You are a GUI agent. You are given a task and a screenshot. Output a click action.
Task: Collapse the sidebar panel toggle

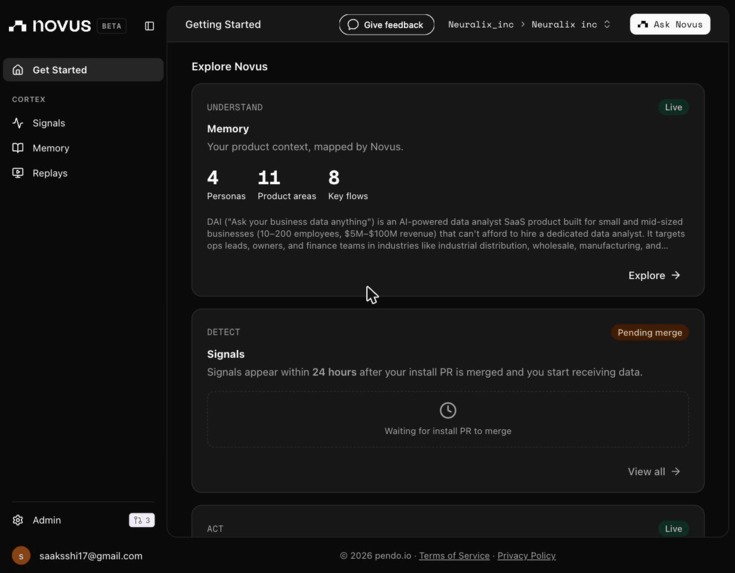point(149,26)
